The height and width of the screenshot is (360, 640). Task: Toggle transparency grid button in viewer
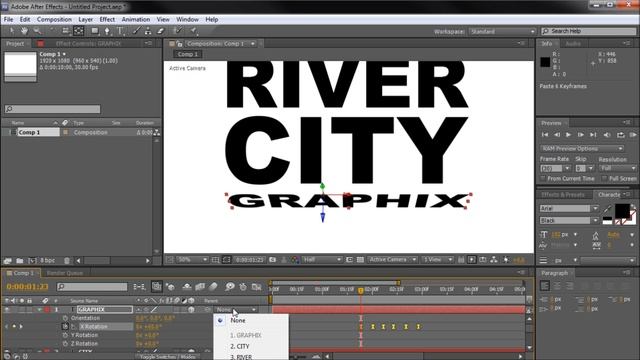(360, 260)
